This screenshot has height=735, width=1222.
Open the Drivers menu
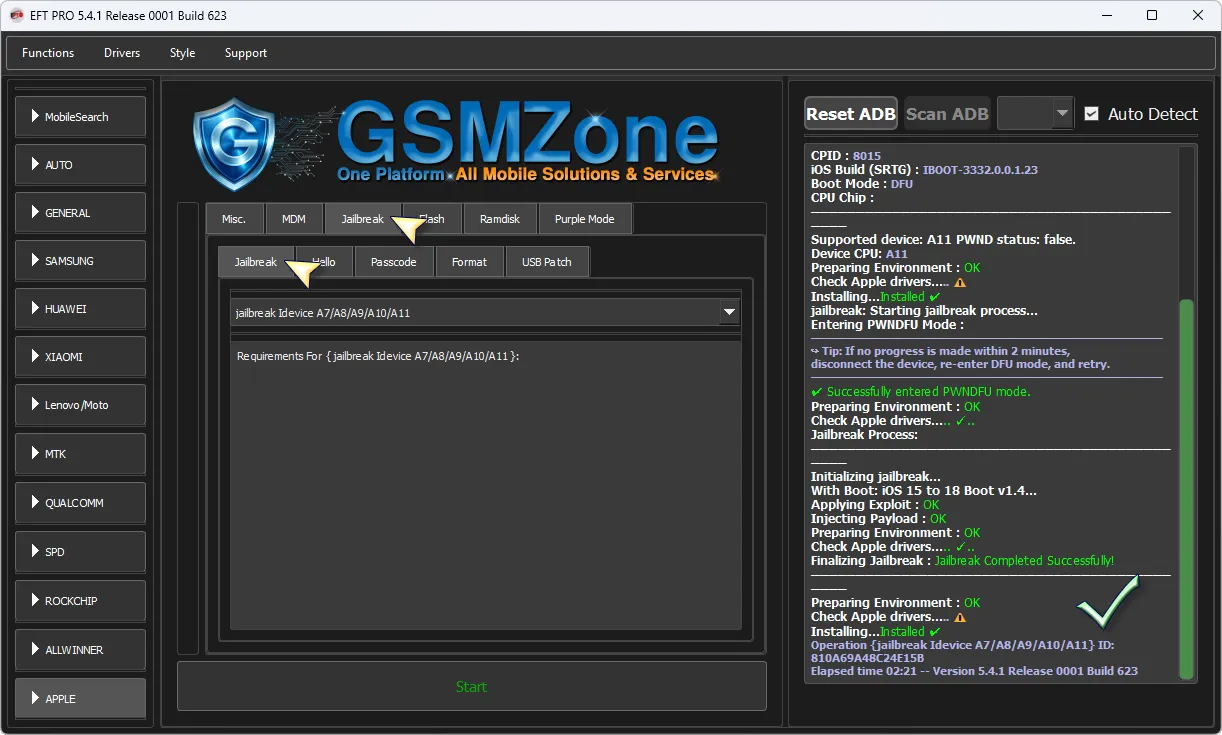(x=122, y=53)
